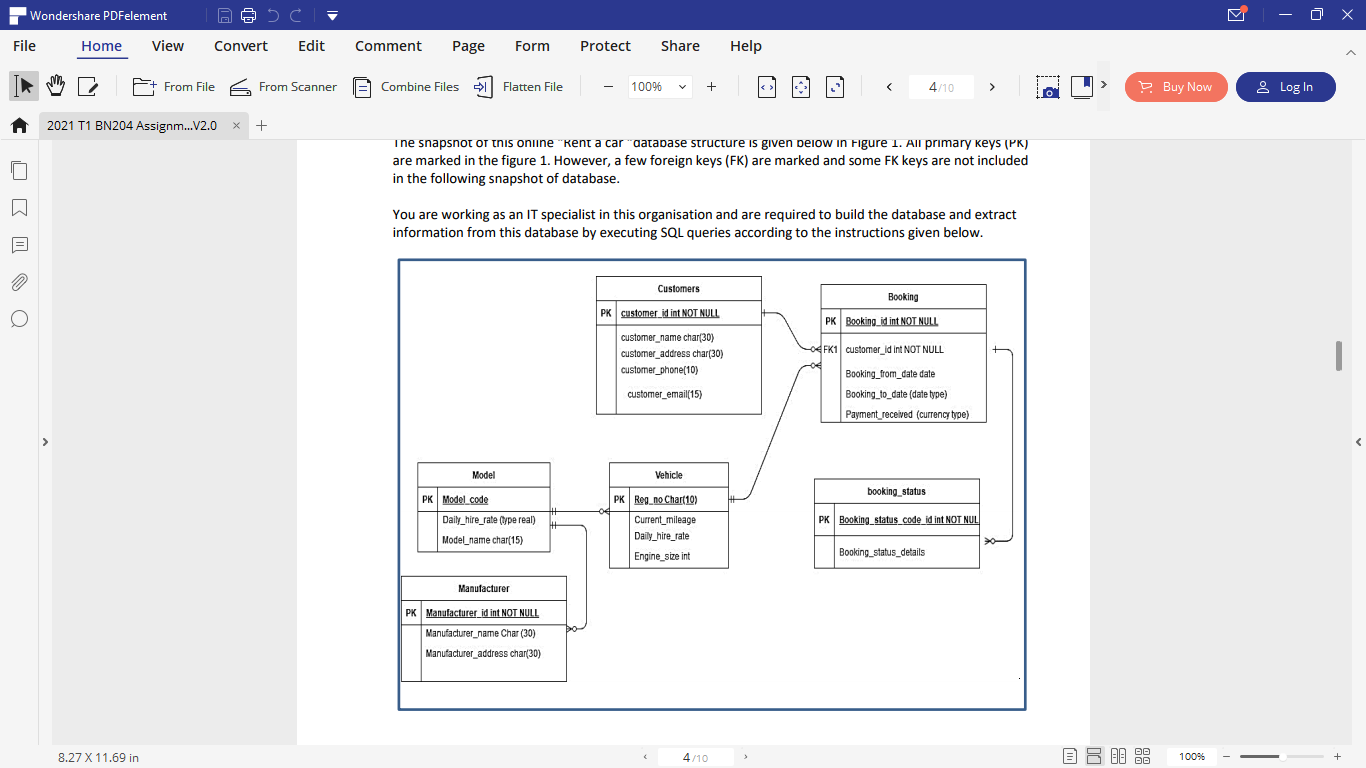Fit the whole page in the window
The height and width of the screenshot is (768, 1366).
pyautogui.click(x=801, y=87)
